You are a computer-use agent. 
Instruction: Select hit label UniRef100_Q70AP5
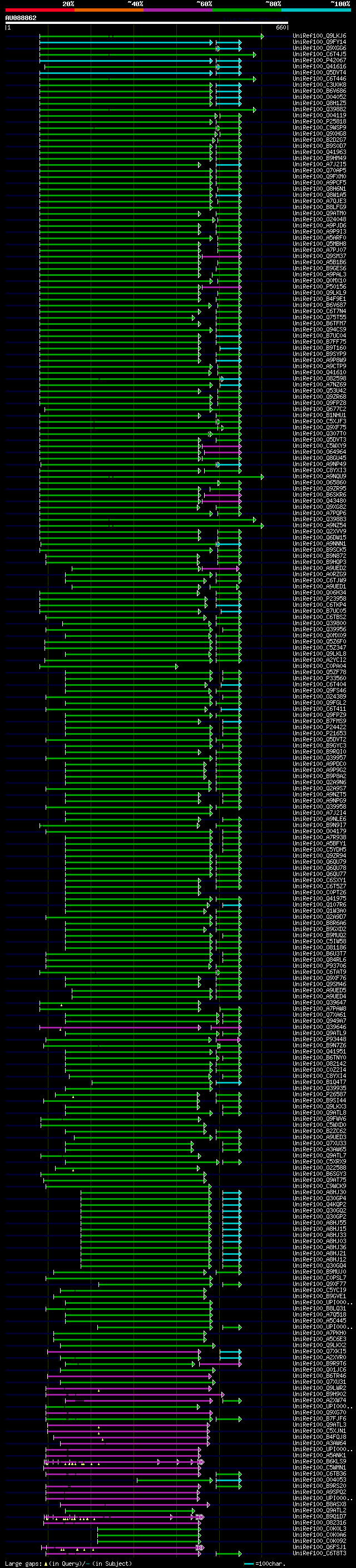[x=319, y=170]
